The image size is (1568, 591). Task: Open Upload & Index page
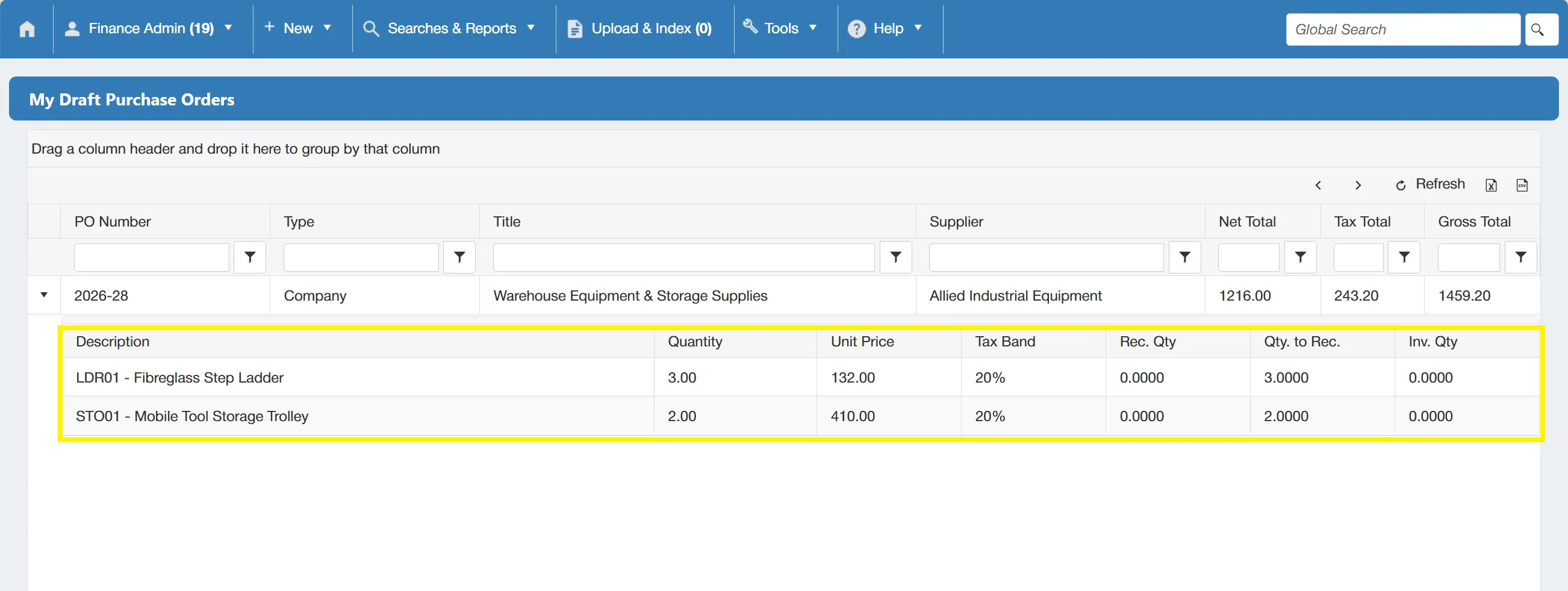pyautogui.click(x=639, y=29)
